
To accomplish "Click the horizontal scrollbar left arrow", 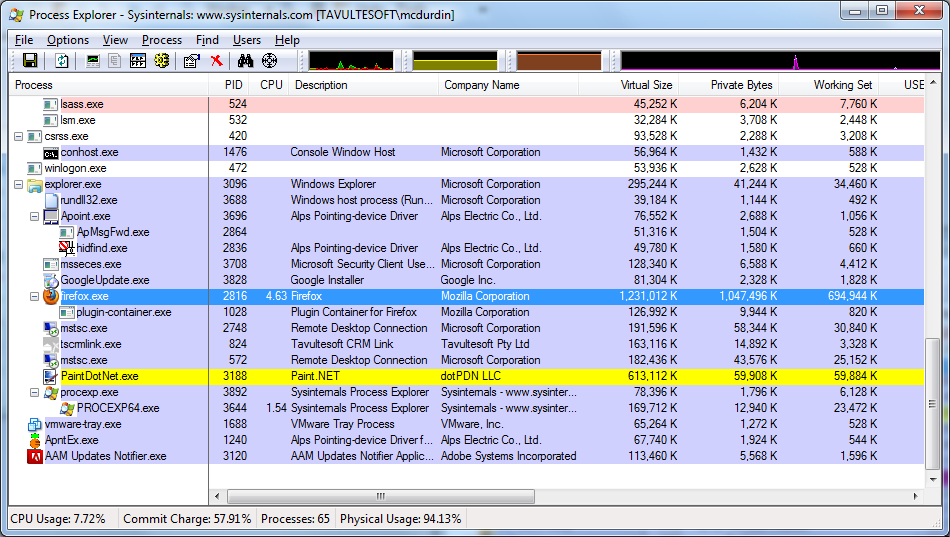I will pos(217,496).
